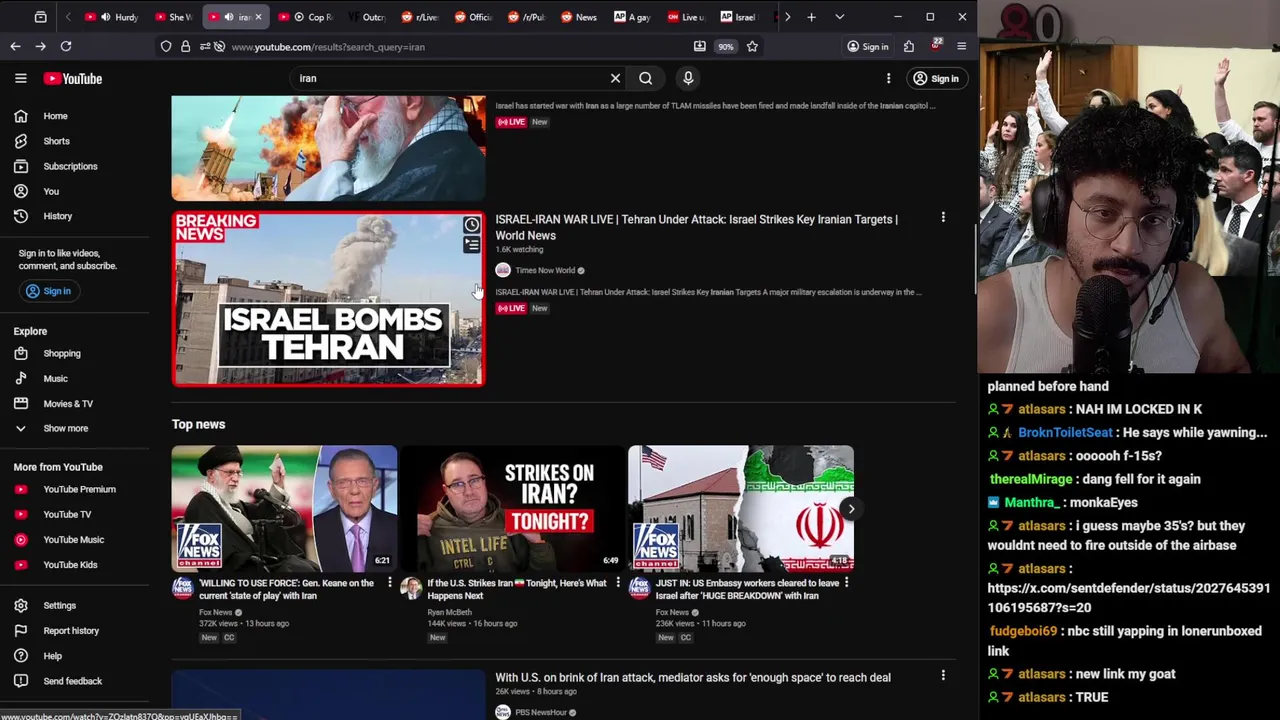This screenshot has width=1280, height=720.
Task: Open Music under Explore
Action: (x=55, y=378)
